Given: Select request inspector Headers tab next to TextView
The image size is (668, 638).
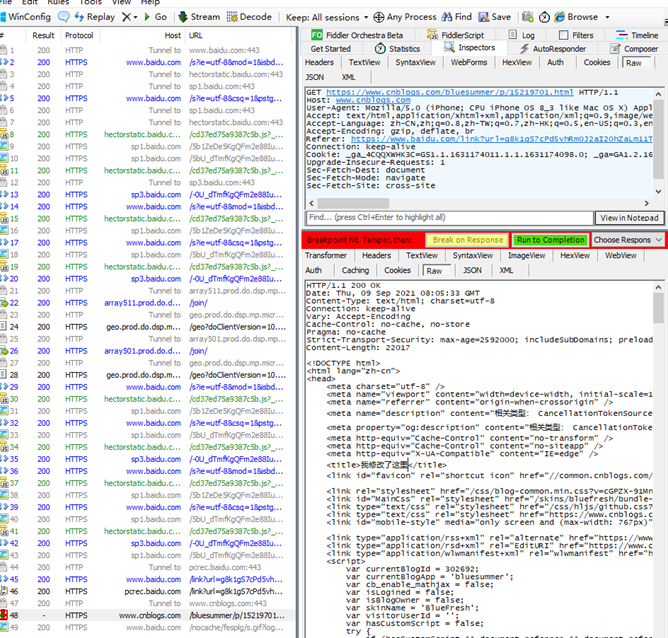Looking at the screenshot, I should coord(319,63).
